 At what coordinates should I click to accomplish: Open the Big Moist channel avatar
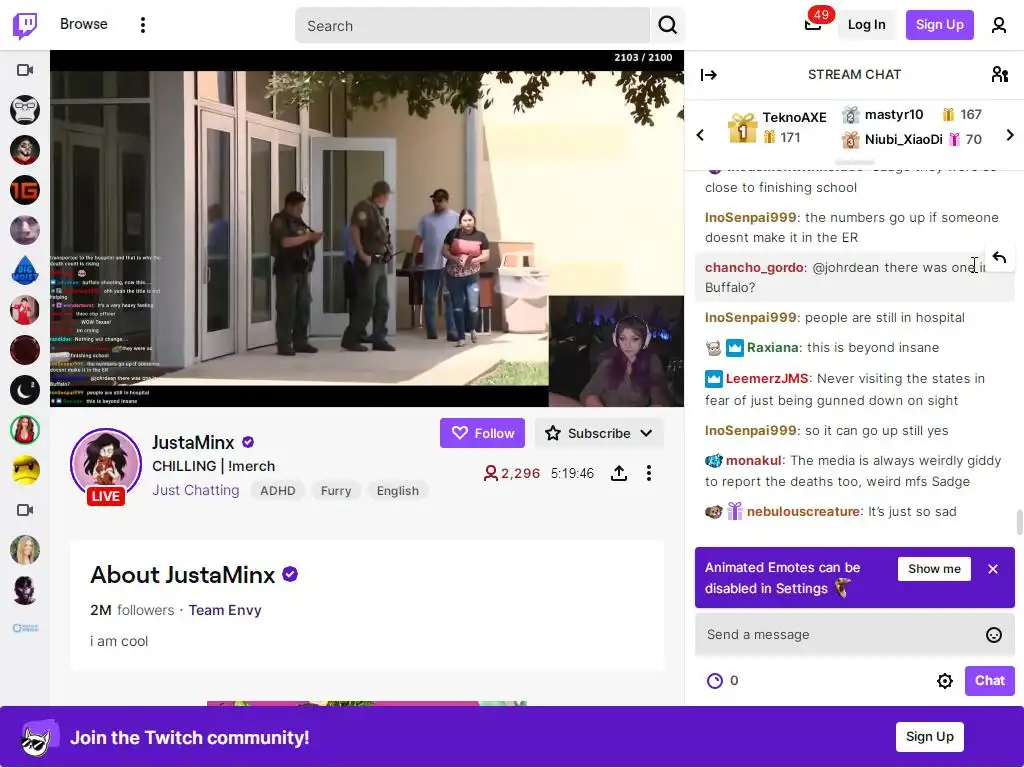click(25, 270)
